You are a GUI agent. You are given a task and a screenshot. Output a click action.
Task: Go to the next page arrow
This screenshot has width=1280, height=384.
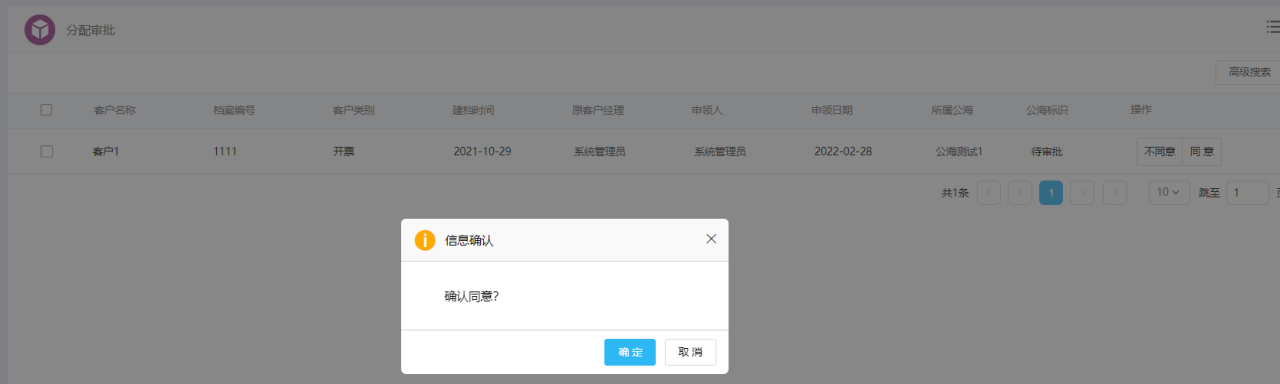pos(1082,193)
